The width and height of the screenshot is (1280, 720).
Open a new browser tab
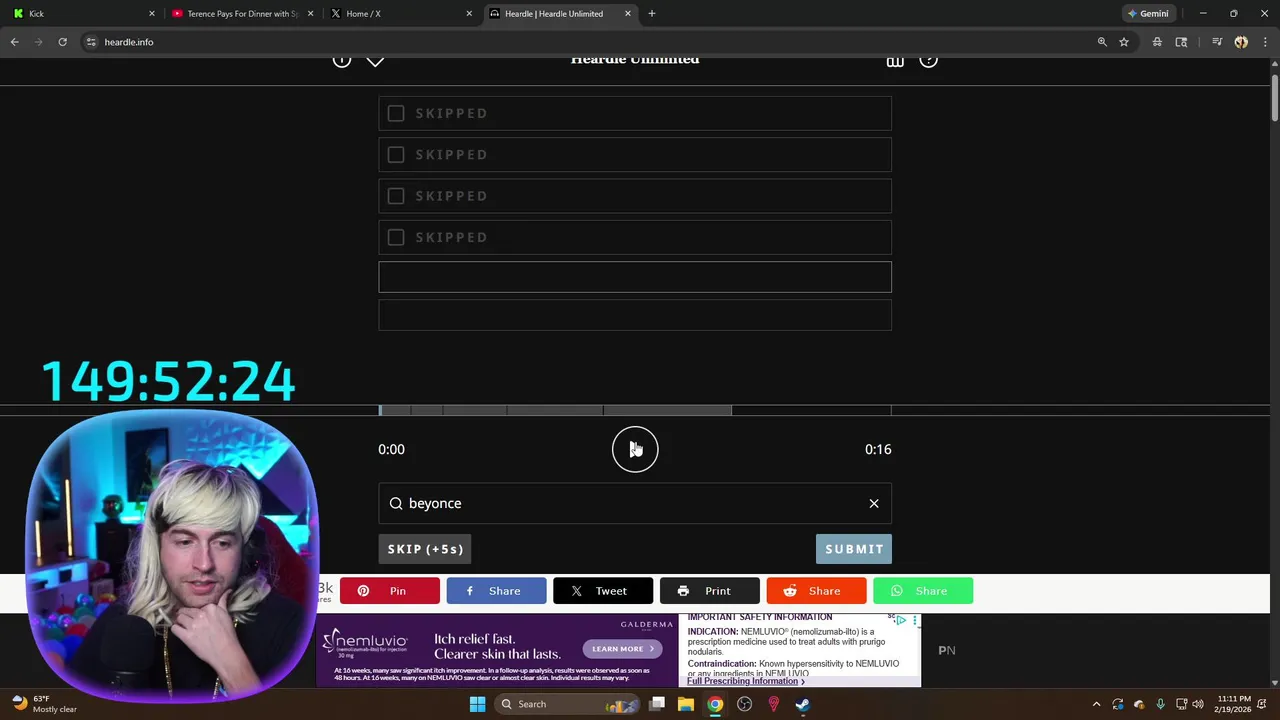click(652, 13)
